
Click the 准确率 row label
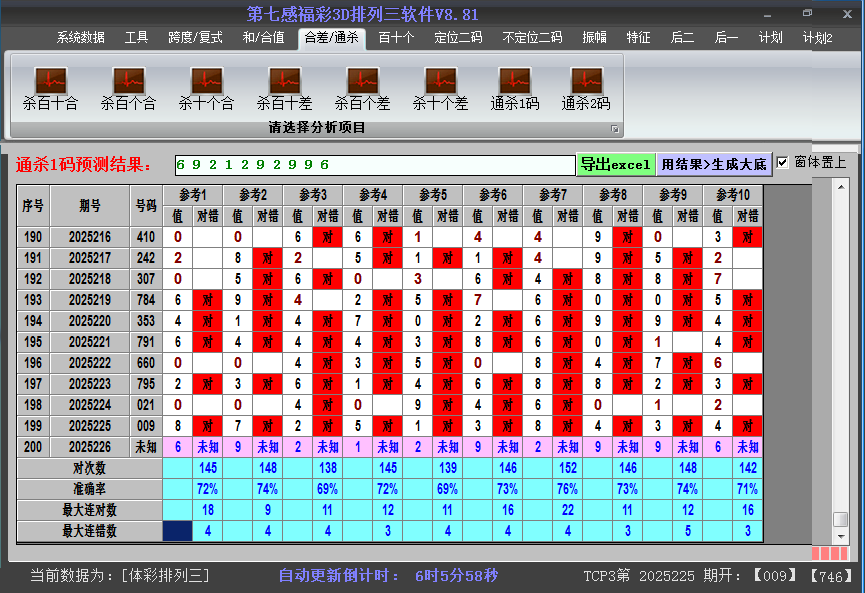point(89,489)
